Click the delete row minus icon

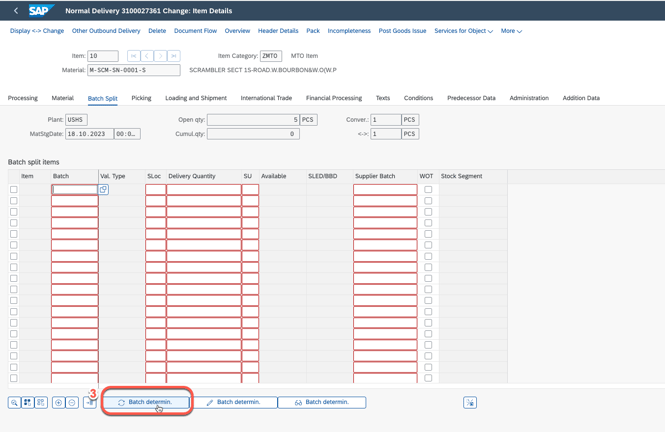pyautogui.click(x=72, y=402)
